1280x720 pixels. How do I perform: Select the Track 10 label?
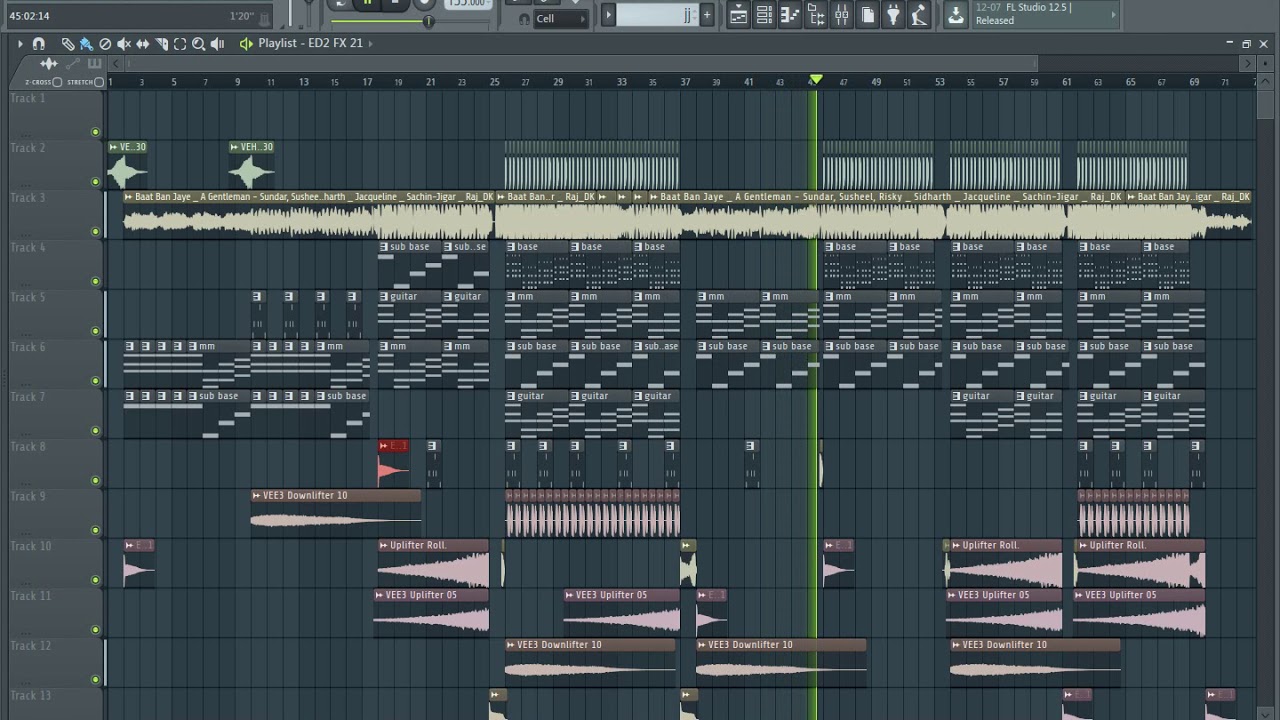click(31, 546)
